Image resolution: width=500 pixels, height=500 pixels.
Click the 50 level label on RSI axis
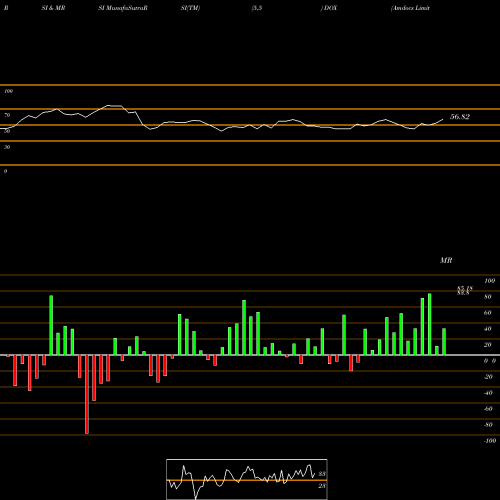point(7,131)
